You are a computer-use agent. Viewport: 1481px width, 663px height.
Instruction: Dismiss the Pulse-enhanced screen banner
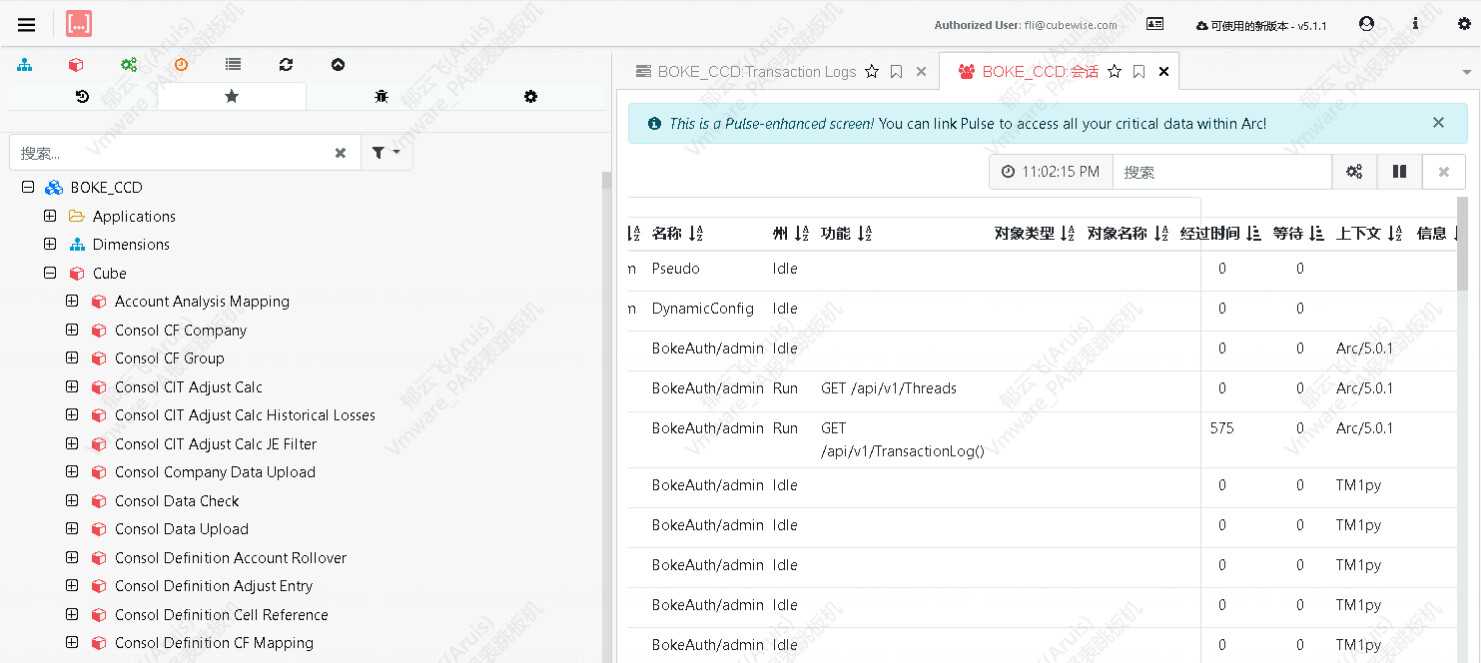pyautogui.click(x=1438, y=123)
